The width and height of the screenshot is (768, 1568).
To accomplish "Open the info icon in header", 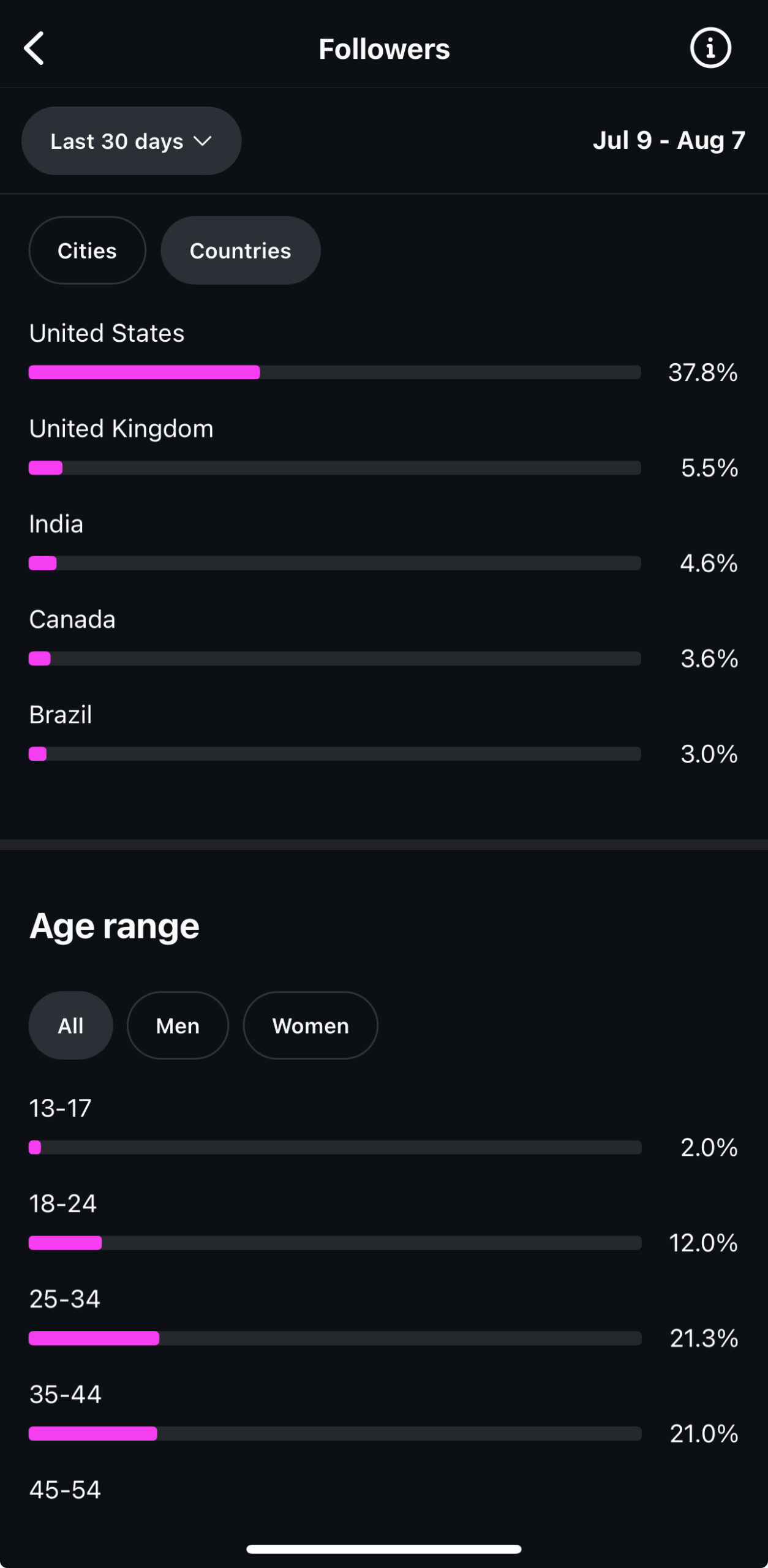I will tap(710, 48).
